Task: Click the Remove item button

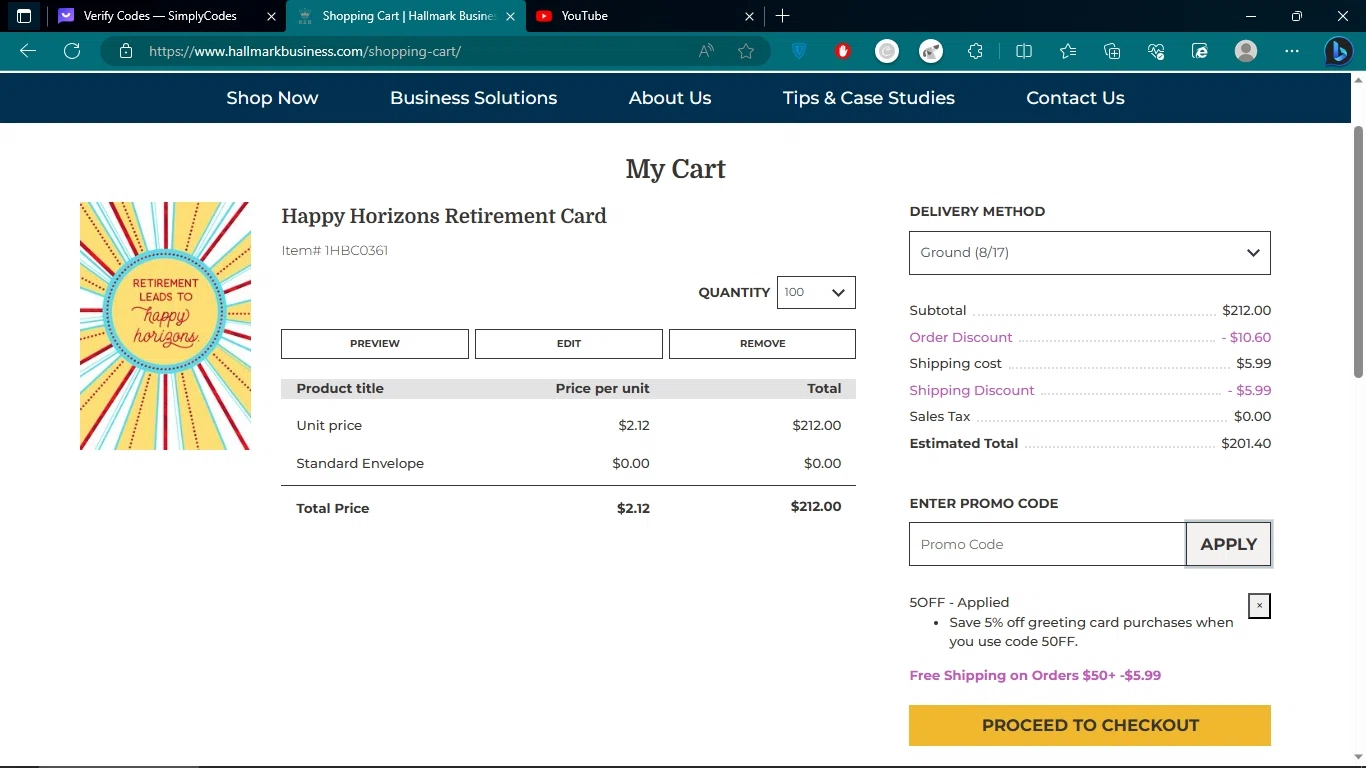Action: click(762, 343)
